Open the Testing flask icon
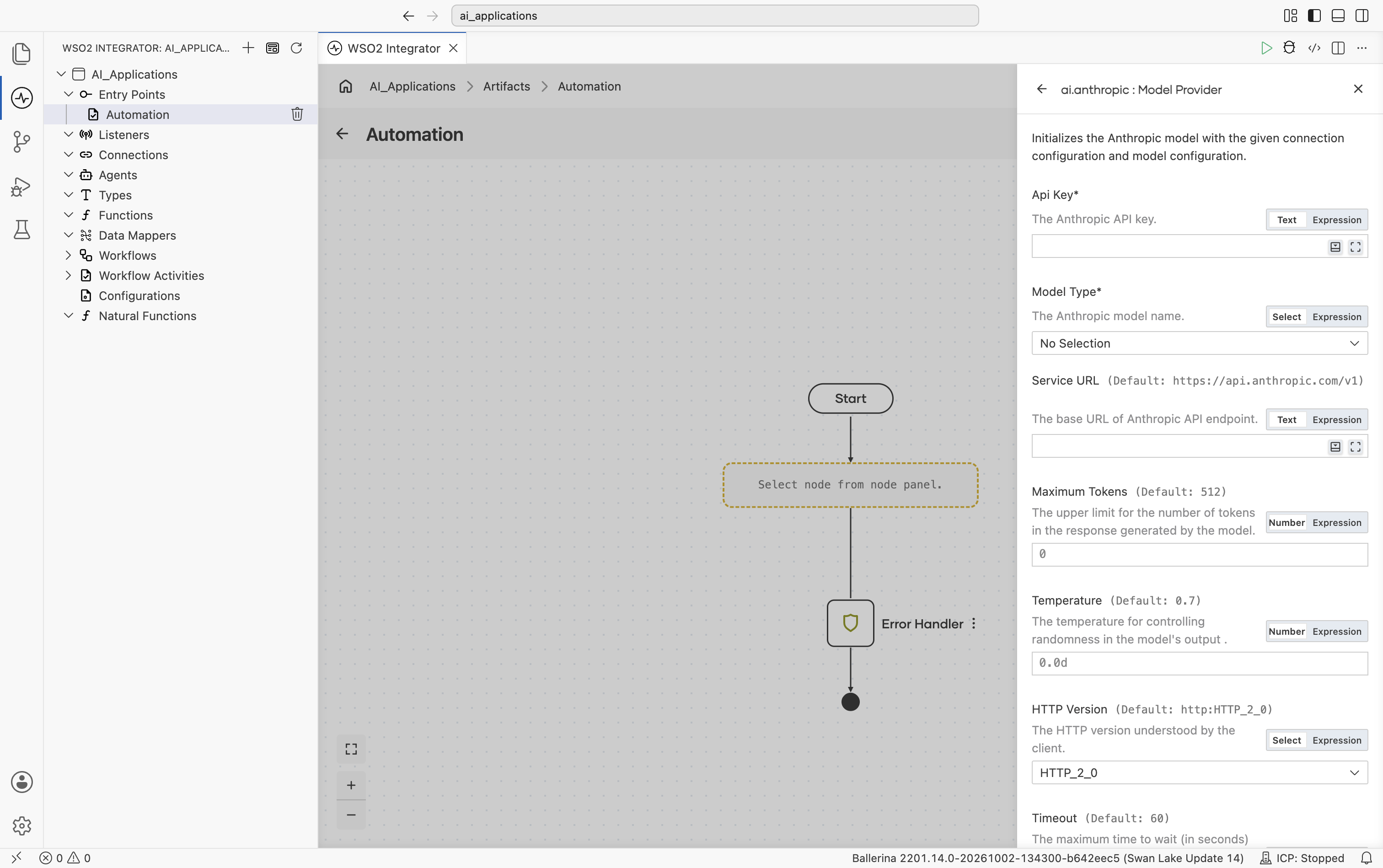 tap(22, 230)
